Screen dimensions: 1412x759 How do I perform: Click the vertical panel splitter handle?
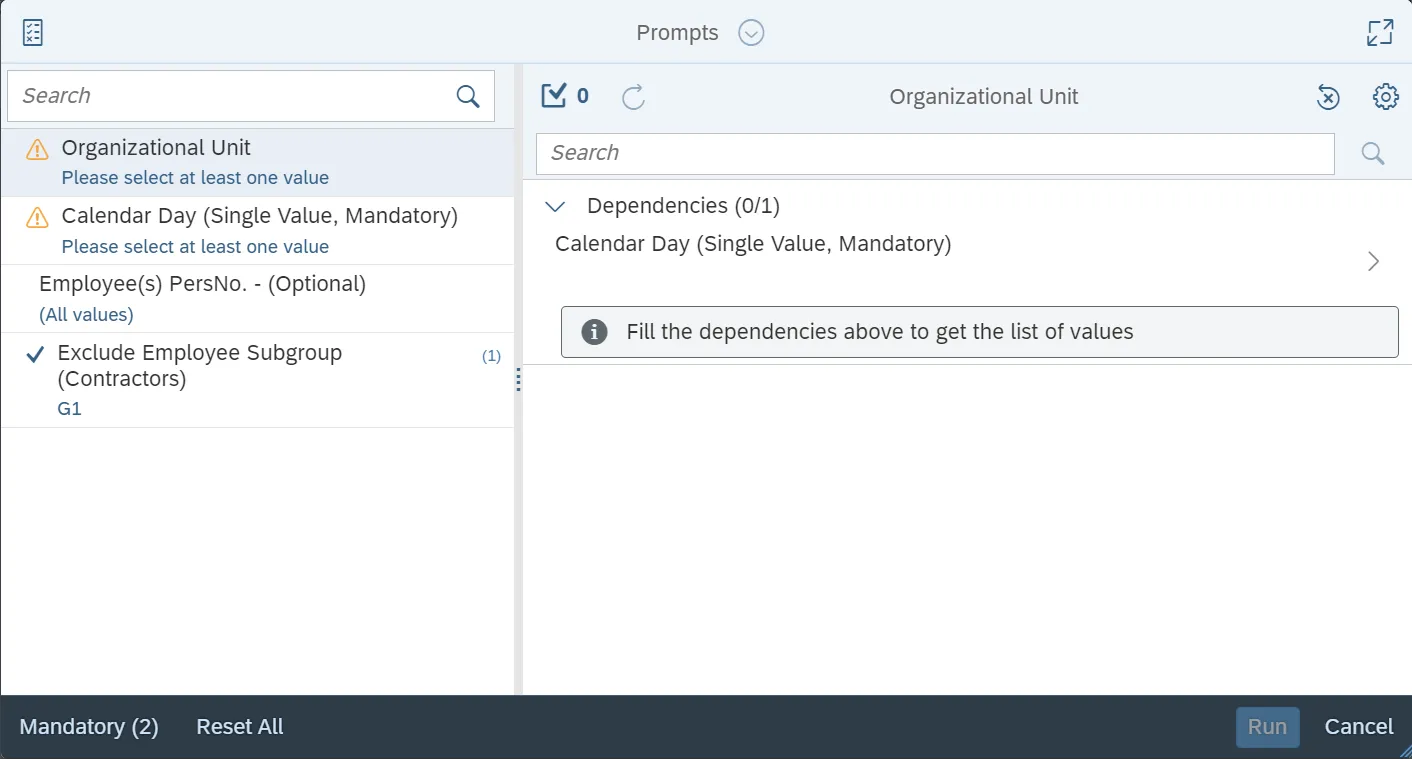click(518, 379)
